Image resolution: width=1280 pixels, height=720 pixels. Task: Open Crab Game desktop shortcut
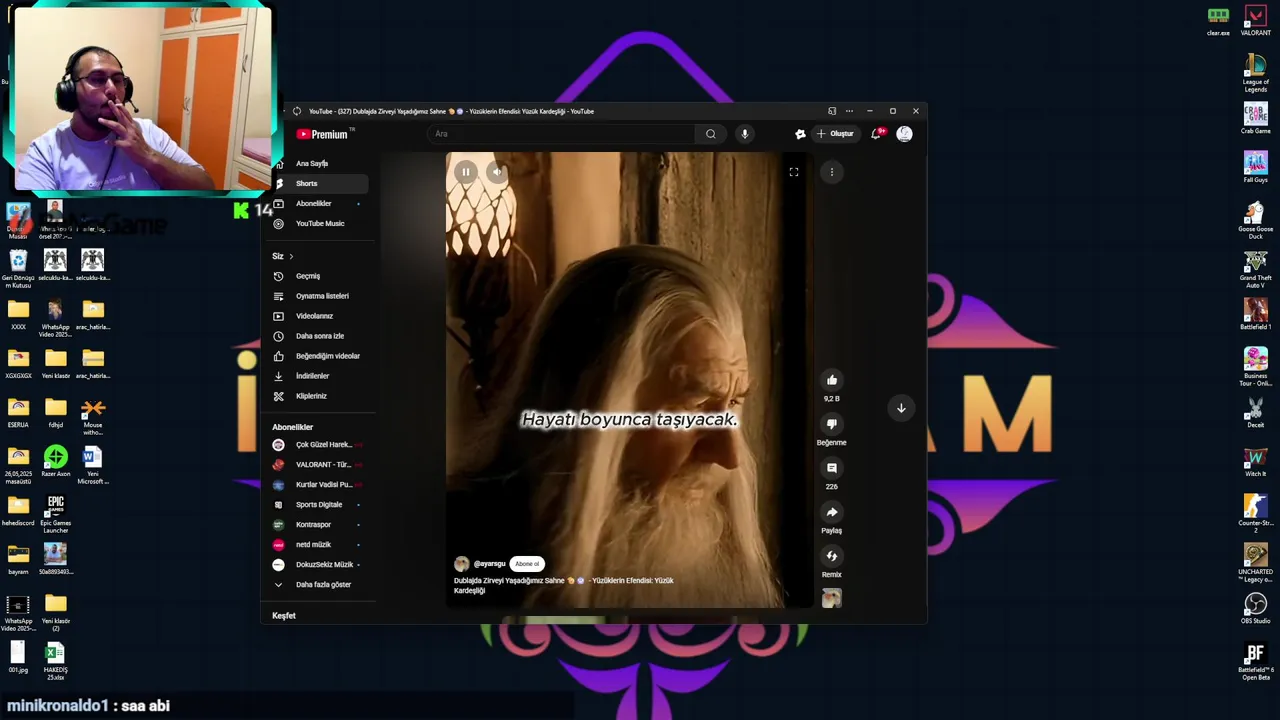click(x=1255, y=118)
